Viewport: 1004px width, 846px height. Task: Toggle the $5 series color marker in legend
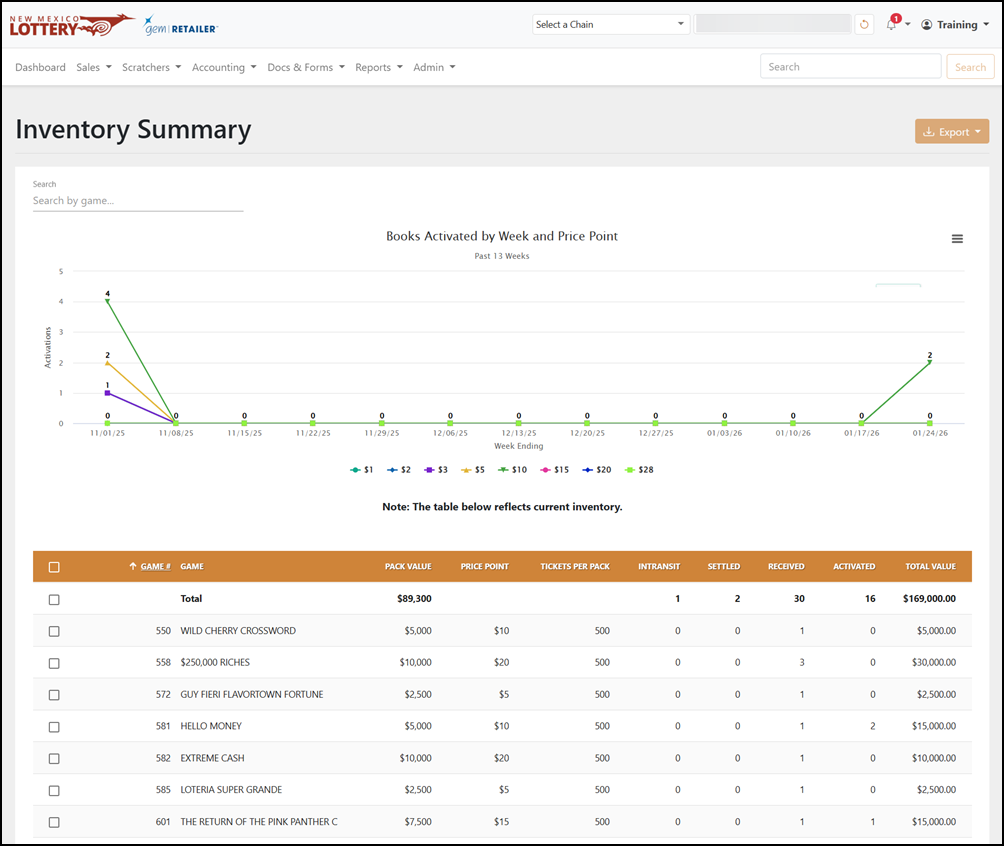(x=466, y=469)
